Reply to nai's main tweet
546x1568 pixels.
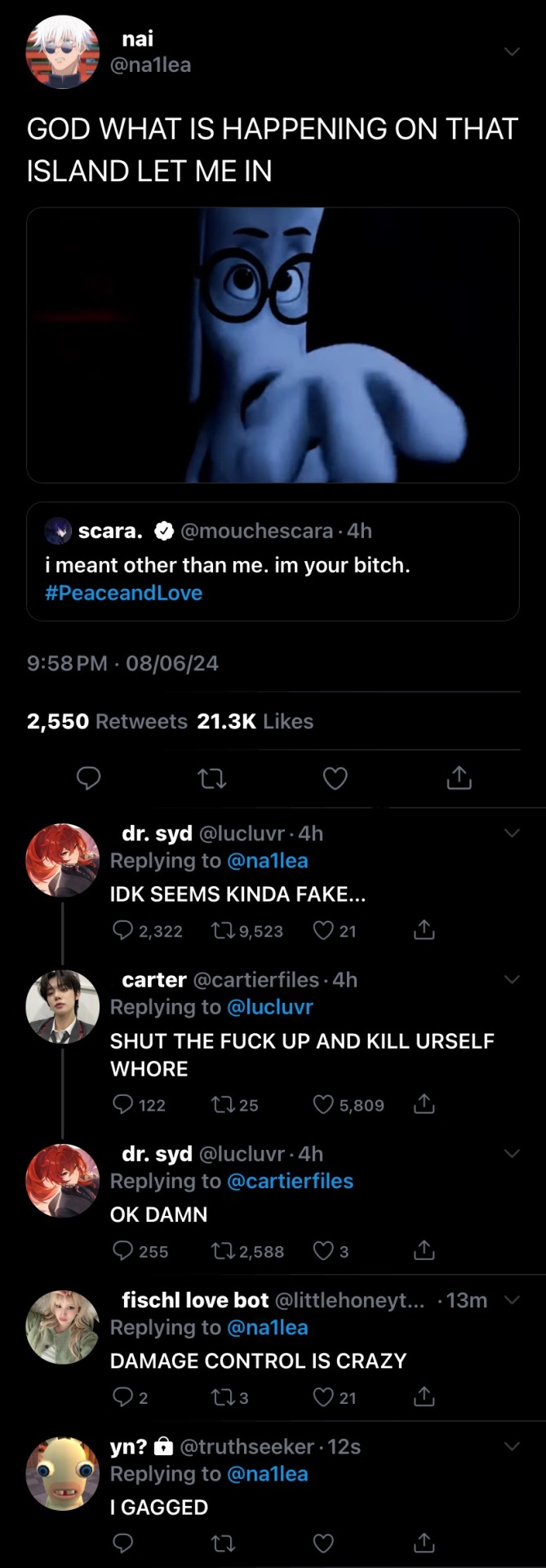(88, 778)
